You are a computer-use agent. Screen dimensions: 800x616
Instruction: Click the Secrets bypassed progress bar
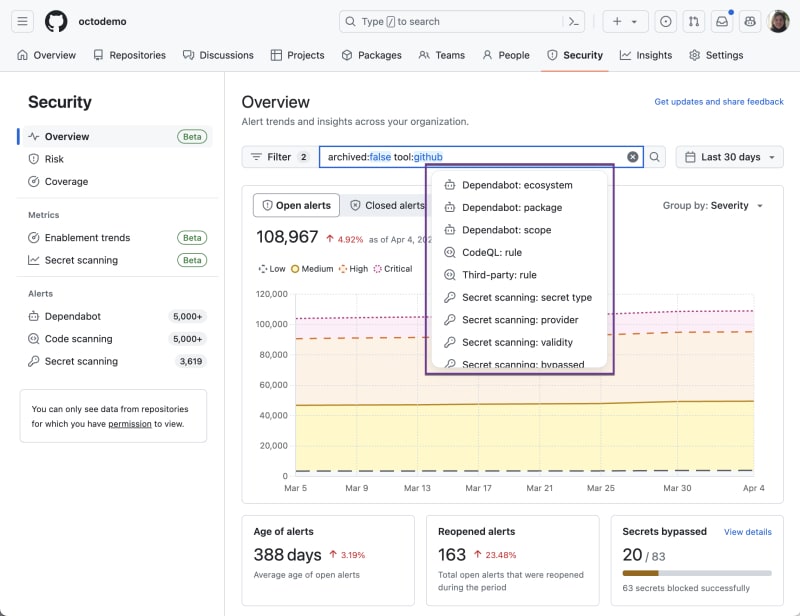pos(696,573)
